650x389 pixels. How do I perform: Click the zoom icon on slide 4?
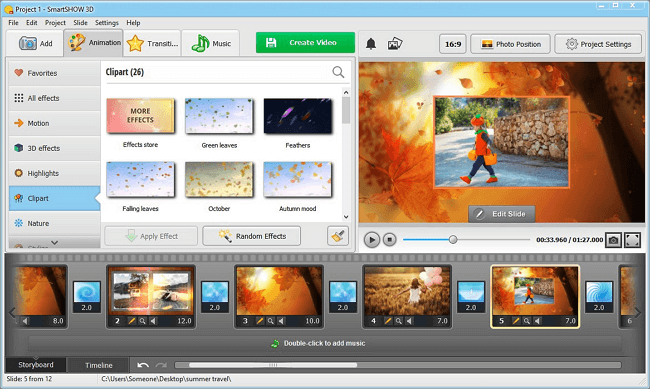point(398,321)
